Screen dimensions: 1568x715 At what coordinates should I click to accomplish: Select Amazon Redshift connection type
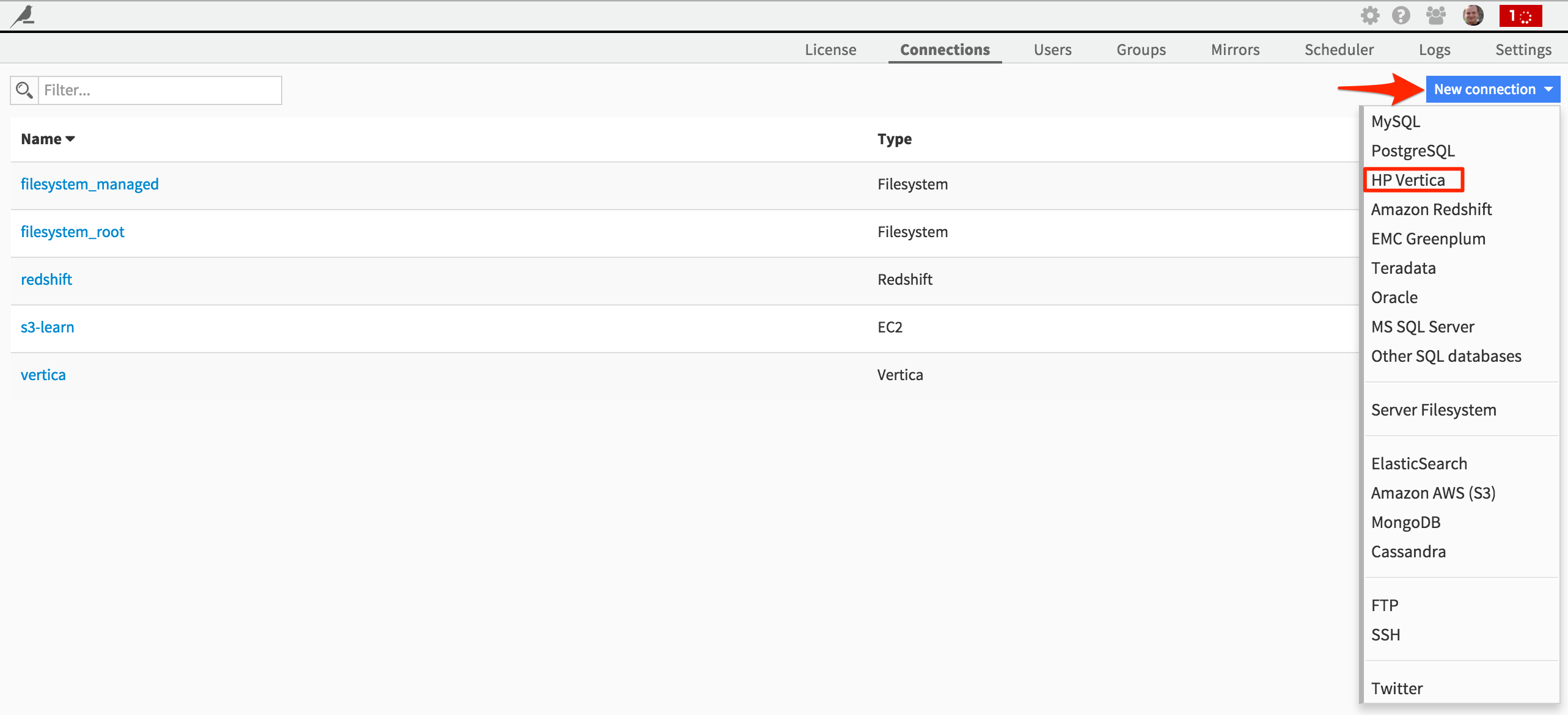(1431, 210)
